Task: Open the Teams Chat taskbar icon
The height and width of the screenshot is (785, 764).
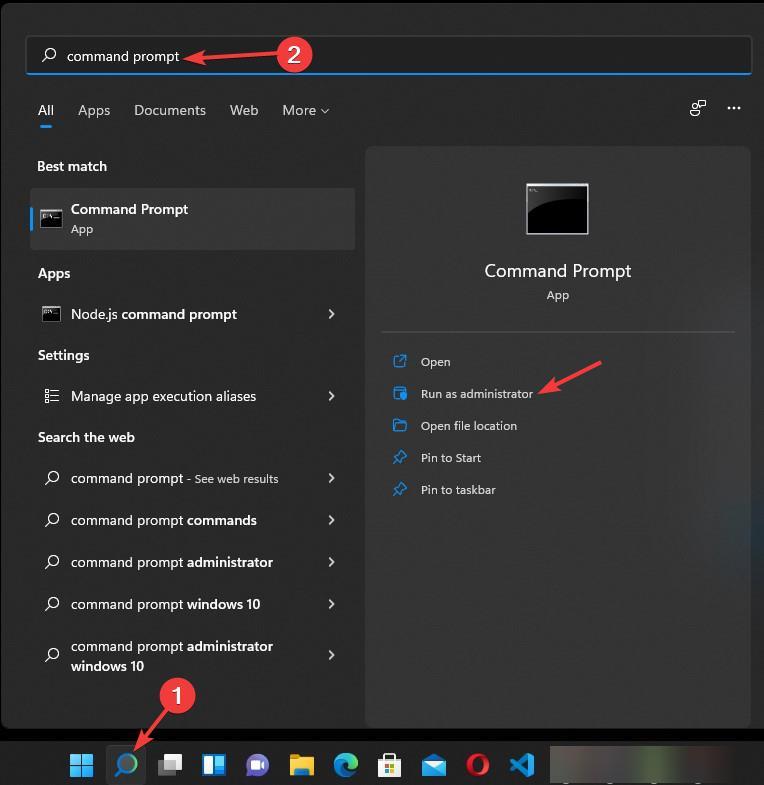Action: point(257,764)
